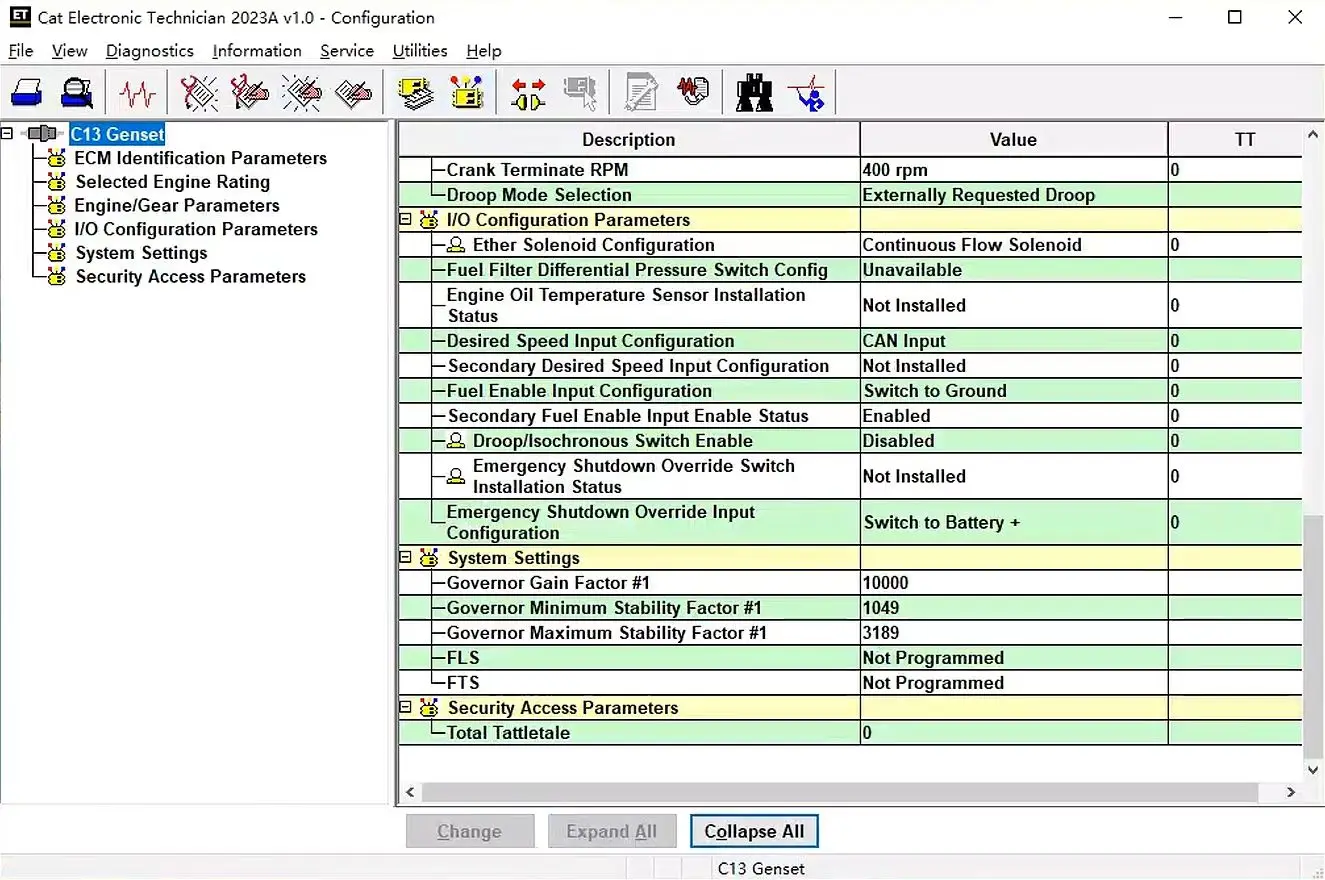This screenshot has width=1325, height=880.
Task: Open Logged Event Codes toolbar icon
Action: coord(353,93)
